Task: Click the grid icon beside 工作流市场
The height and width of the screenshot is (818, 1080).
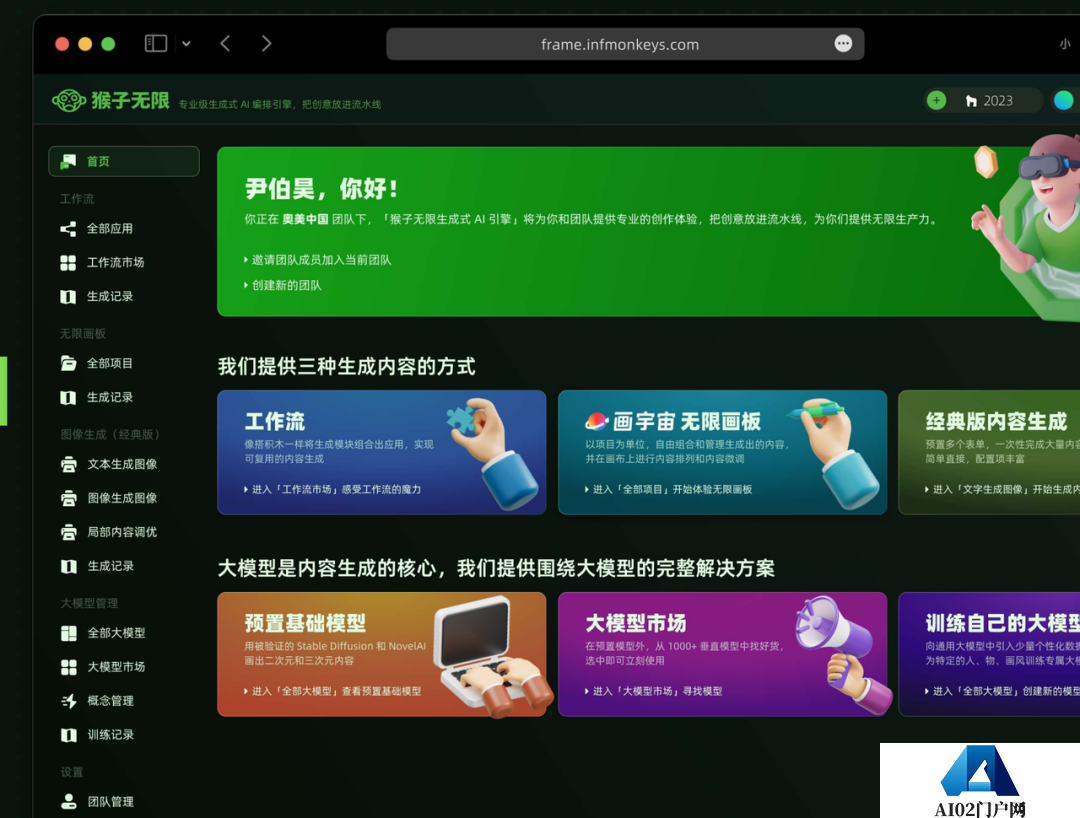Action: click(68, 262)
